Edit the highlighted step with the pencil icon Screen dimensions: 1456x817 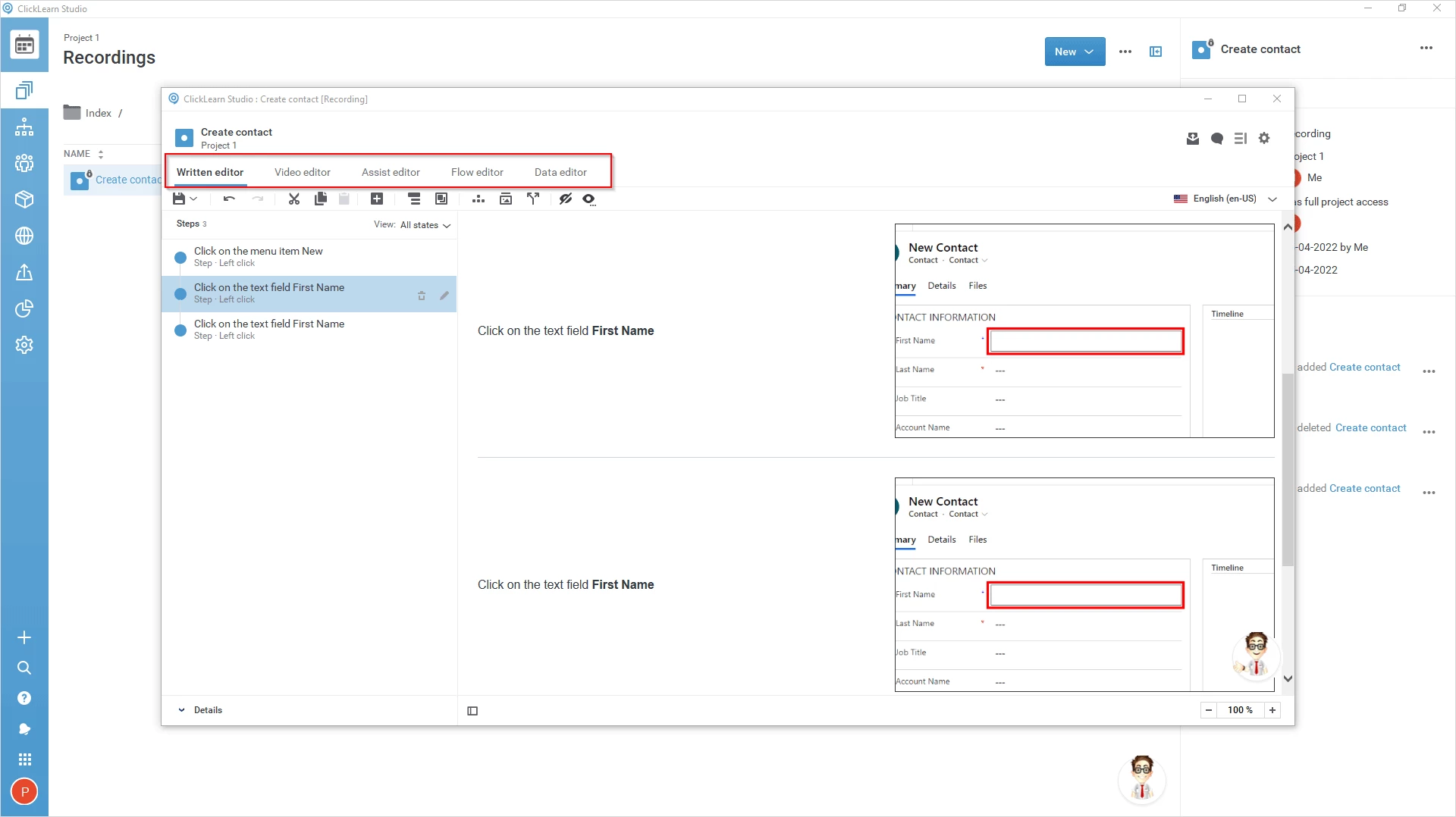(444, 296)
